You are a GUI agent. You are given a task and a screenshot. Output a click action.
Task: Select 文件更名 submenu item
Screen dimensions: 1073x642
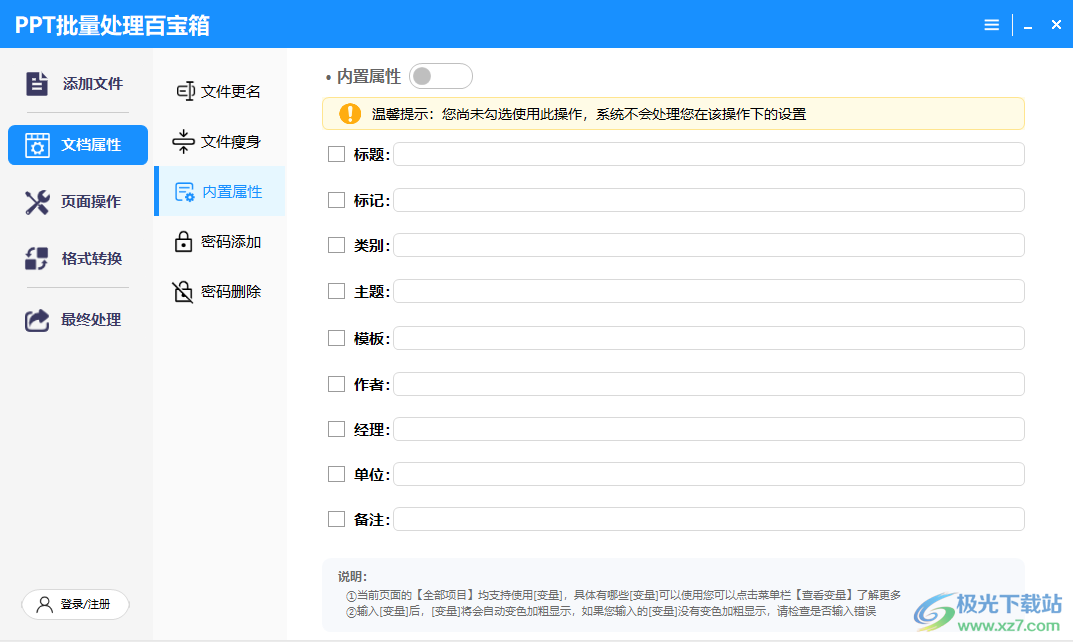click(x=220, y=91)
